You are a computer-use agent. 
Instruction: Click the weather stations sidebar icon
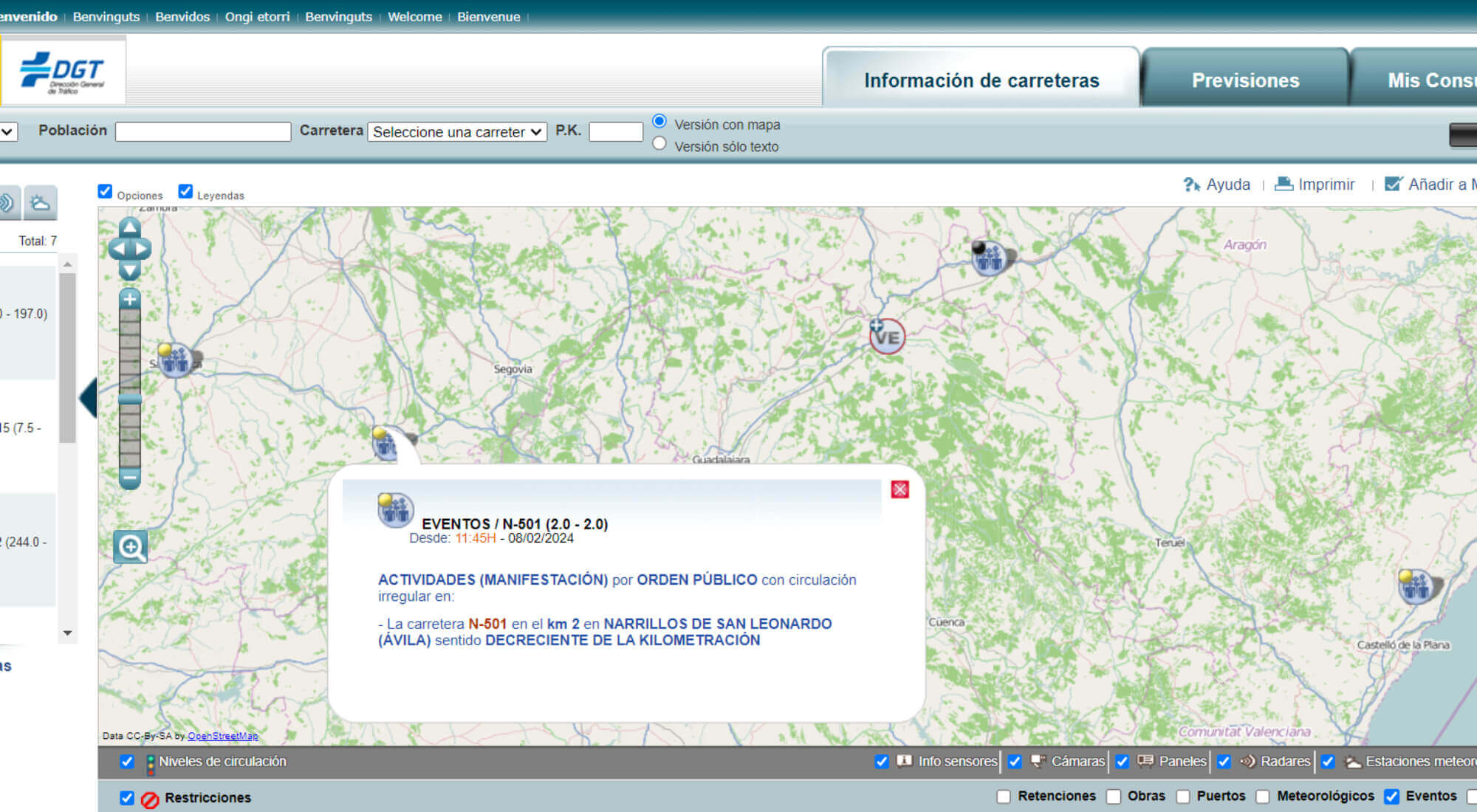pyautogui.click(x=41, y=203)
